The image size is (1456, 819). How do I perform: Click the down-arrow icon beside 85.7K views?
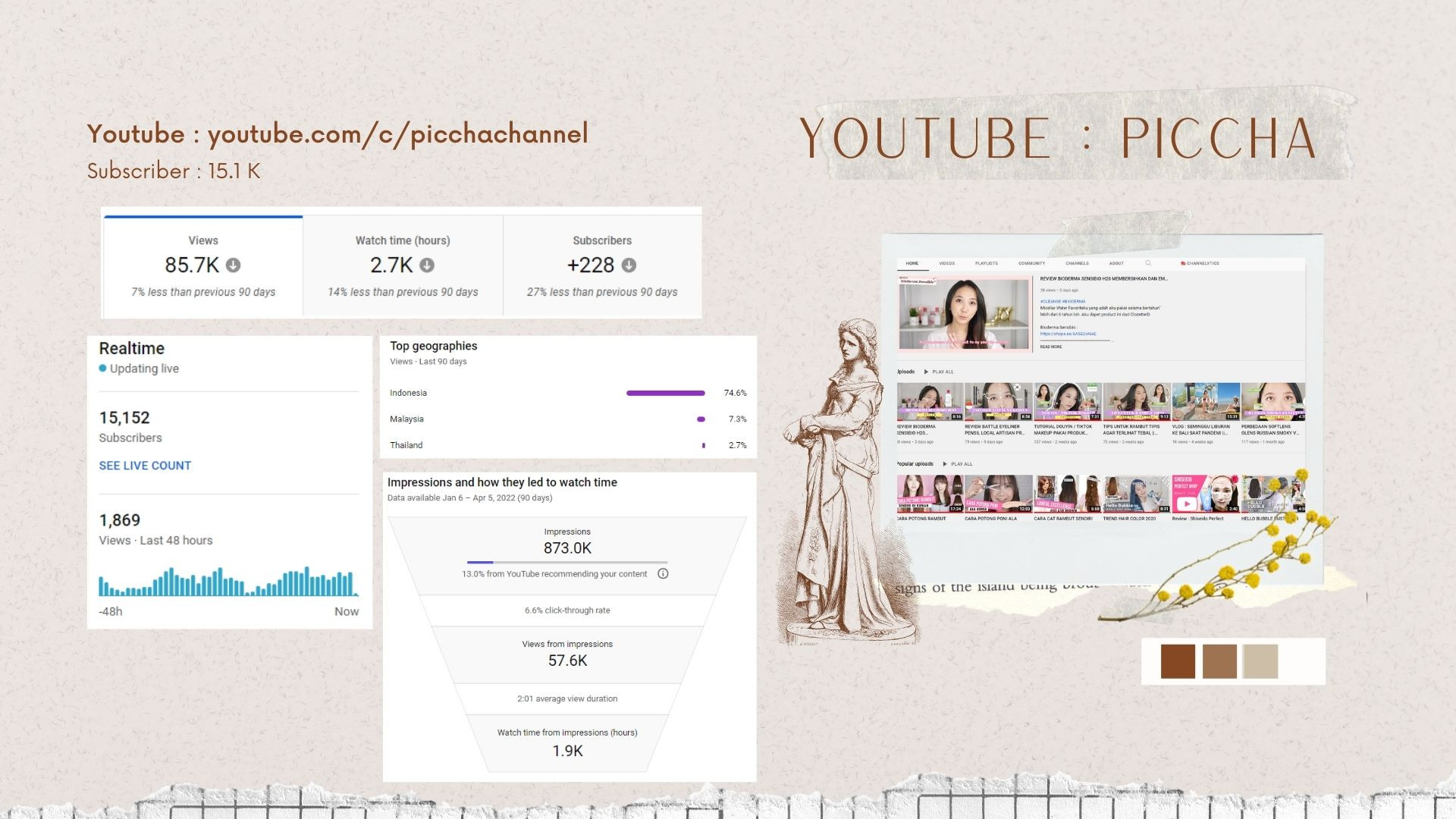(x=234, y=265)
